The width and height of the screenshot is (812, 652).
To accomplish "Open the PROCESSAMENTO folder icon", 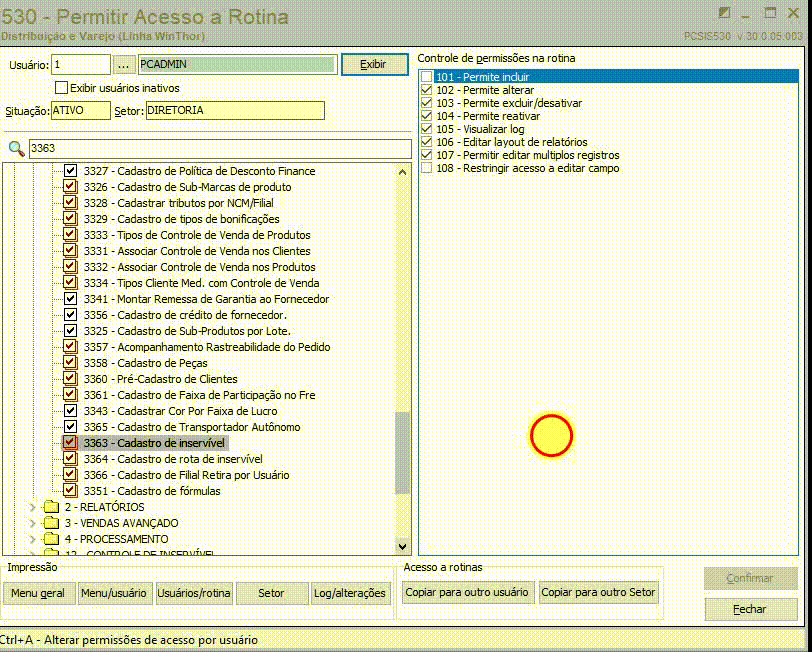I will (51, 539).
